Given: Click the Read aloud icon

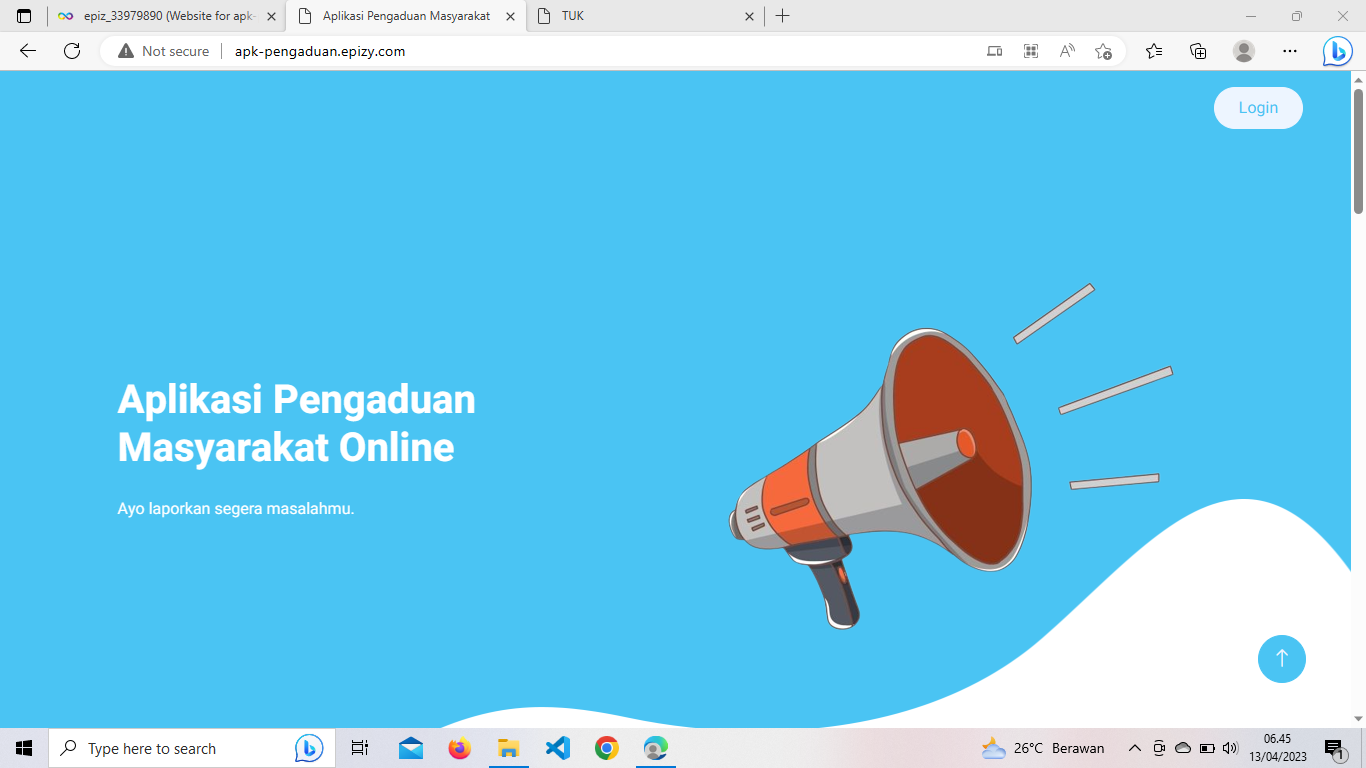Looking at the screenshot, I should pos(1067,51).
